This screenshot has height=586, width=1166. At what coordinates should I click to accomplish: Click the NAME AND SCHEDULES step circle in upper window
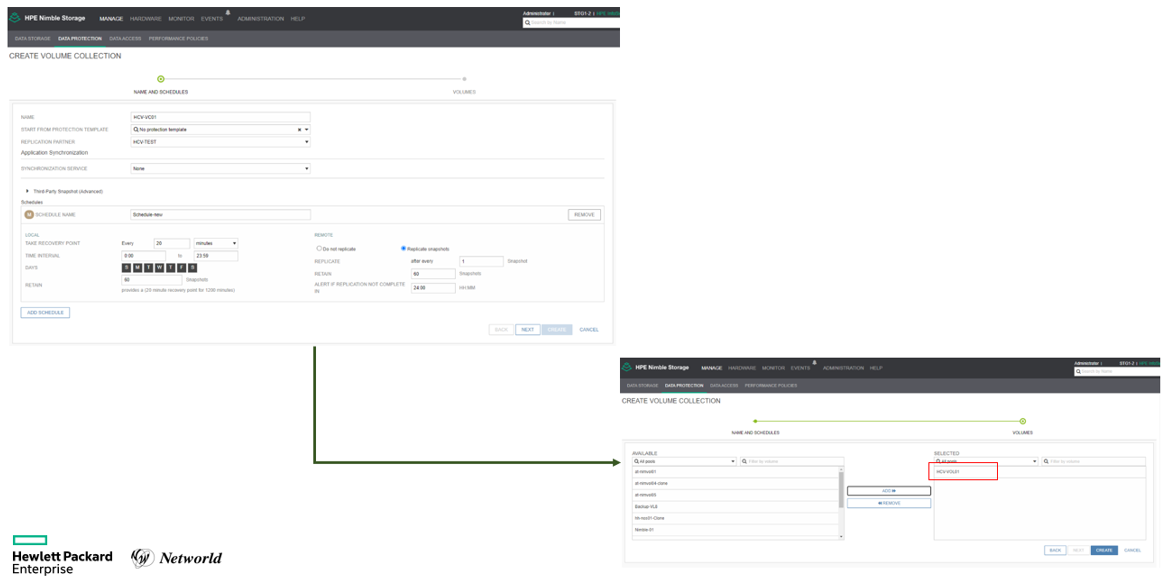[161, 79]
